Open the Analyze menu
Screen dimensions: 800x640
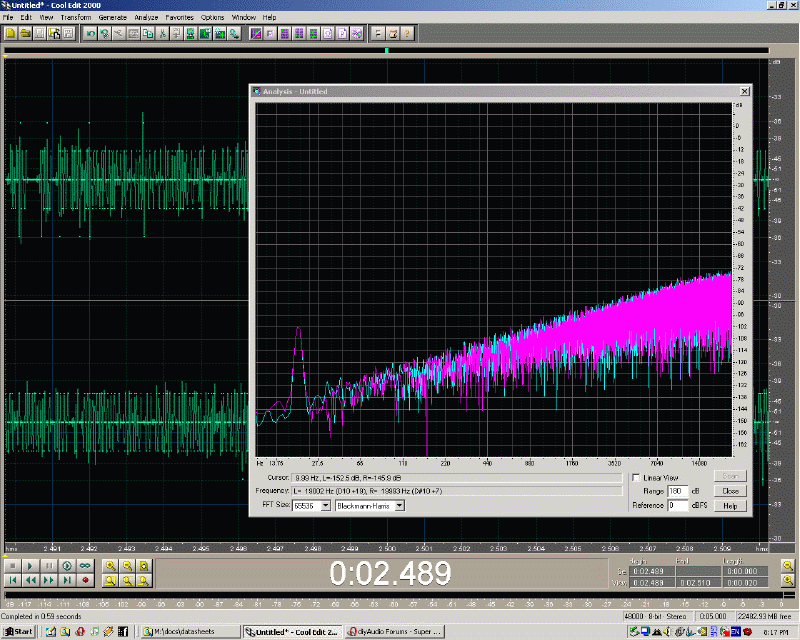146,17
